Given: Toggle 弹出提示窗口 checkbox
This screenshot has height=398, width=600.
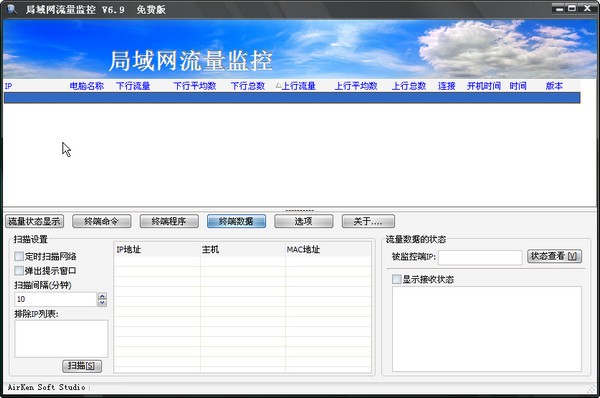Looking at the screenshot, I should pos(19,271).
